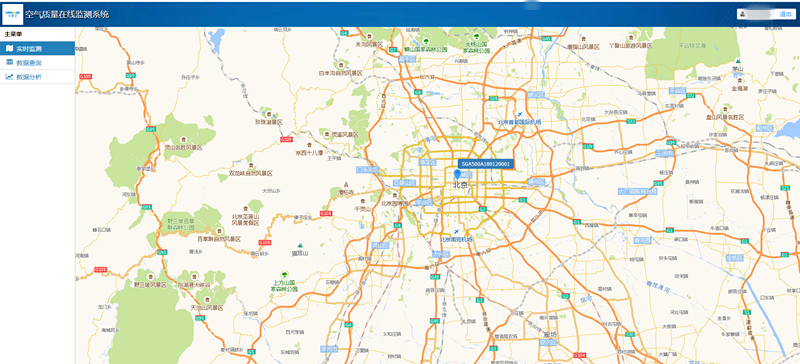The image size is (800, 364).
Task: Click the blue station marker pin in Beijing
Action: point(458,176)
